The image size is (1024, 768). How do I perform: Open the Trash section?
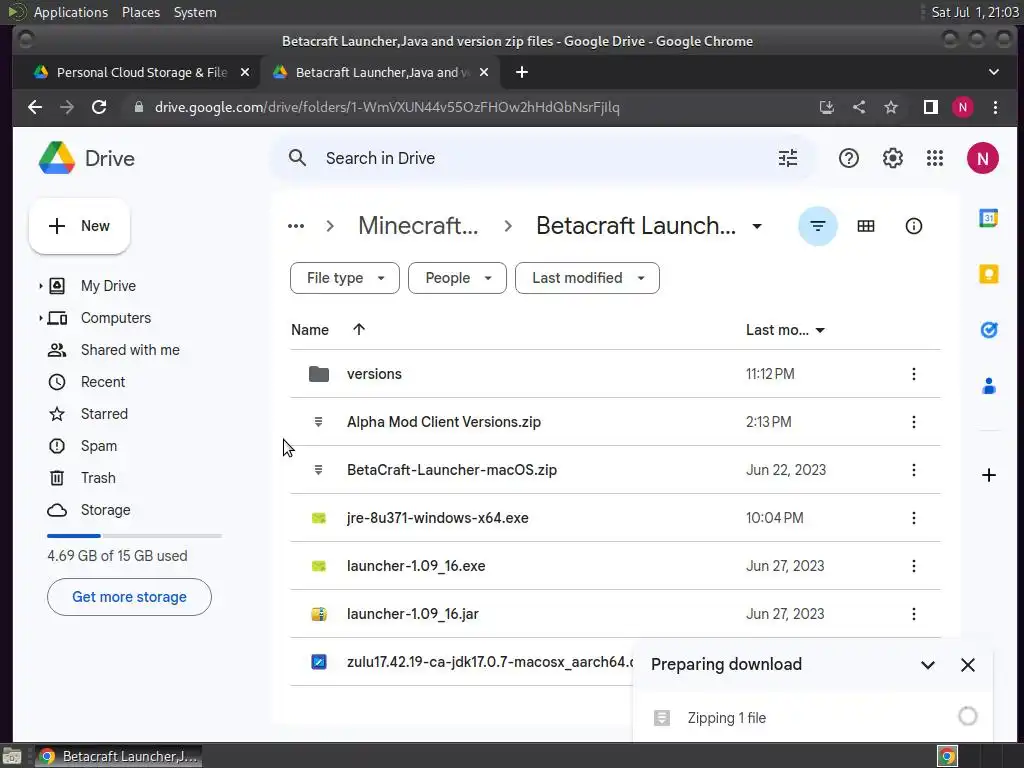tap(98, 478)
